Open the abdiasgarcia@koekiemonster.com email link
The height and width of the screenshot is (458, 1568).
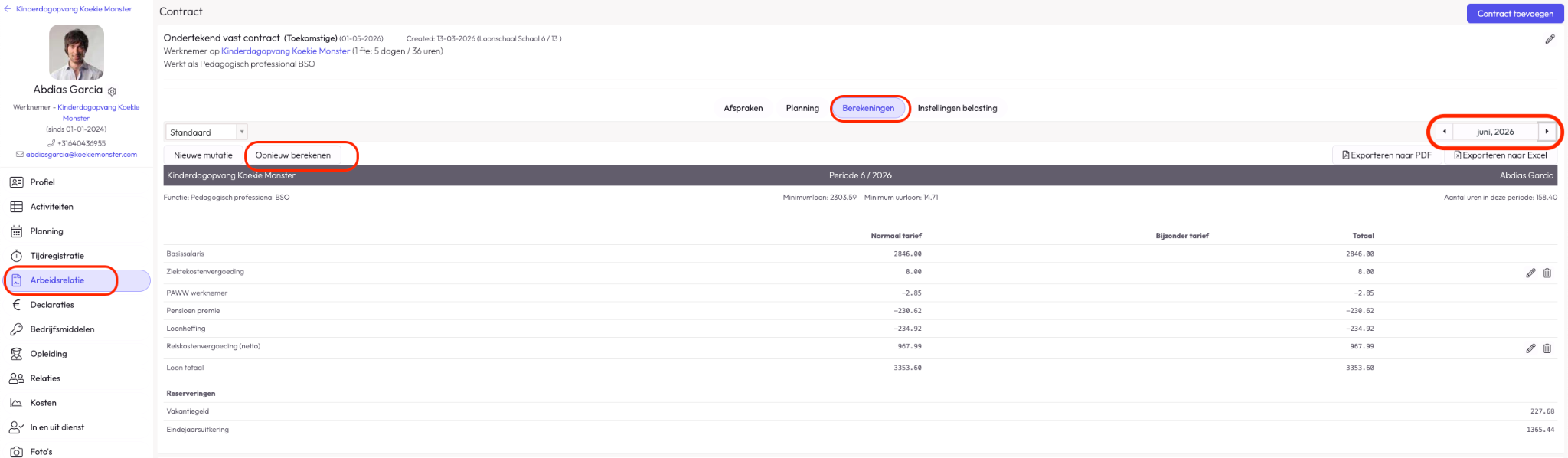[81, 155]
